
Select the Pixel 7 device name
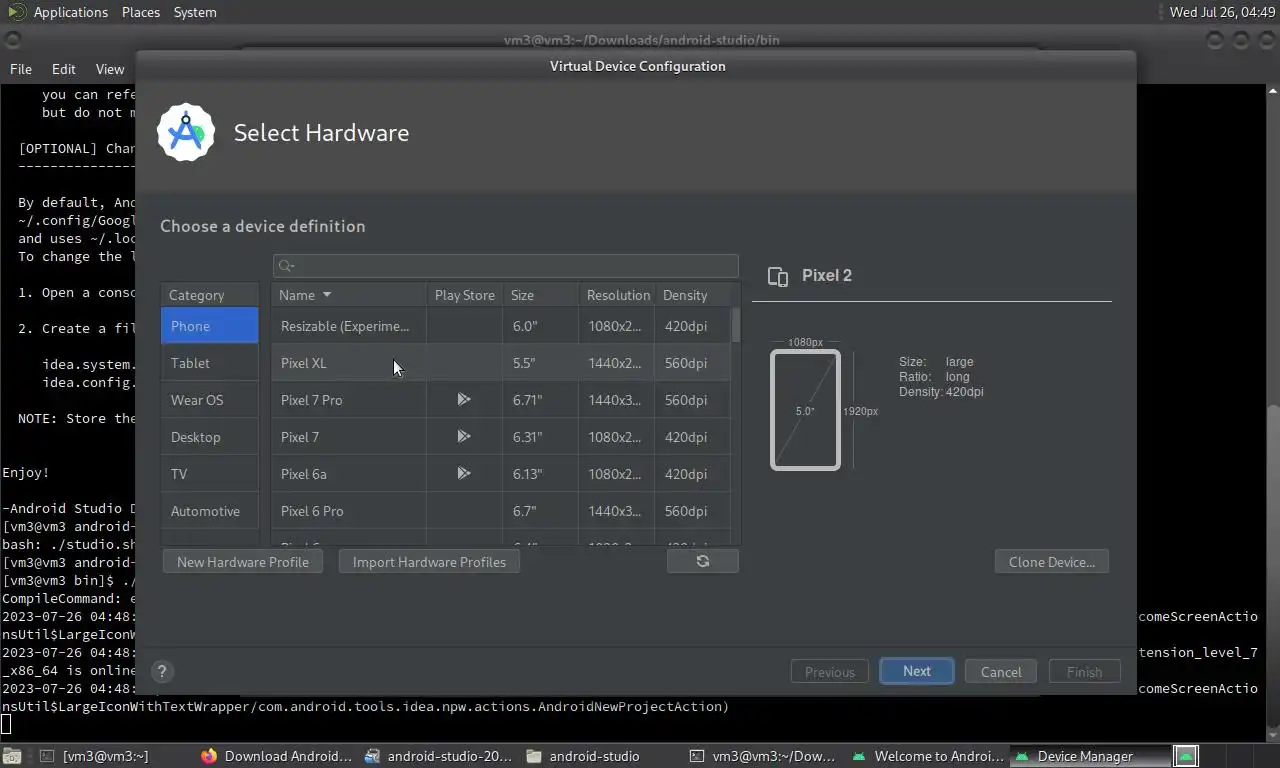point(300,437)
